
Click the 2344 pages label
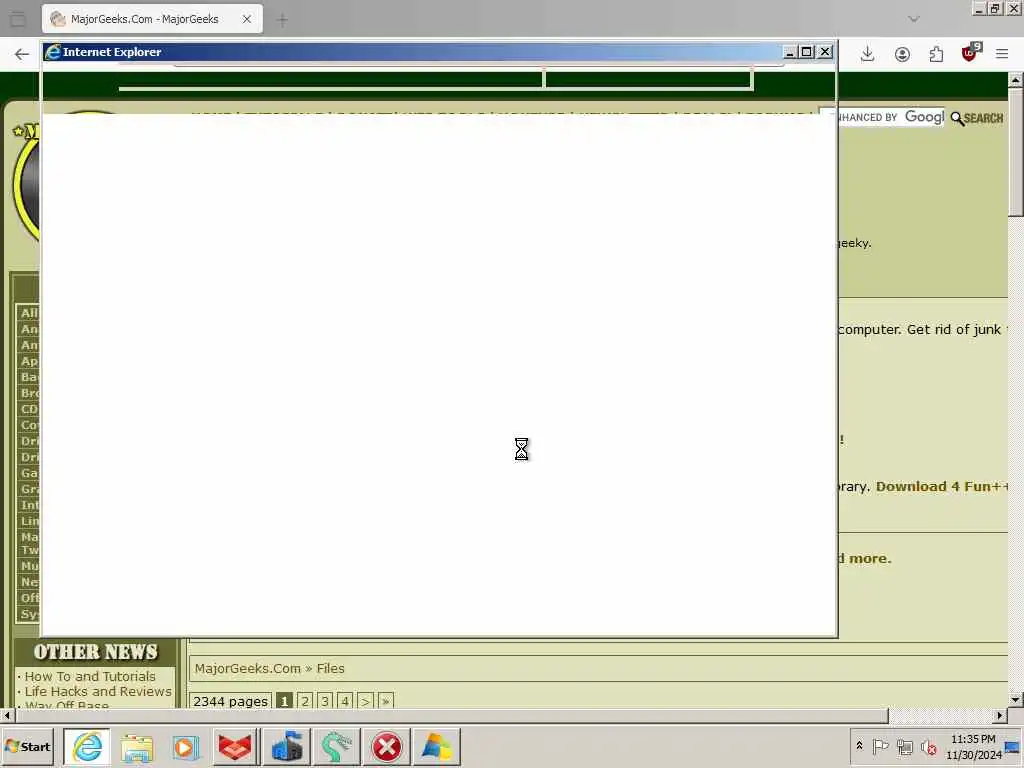[x=230, y=701]
